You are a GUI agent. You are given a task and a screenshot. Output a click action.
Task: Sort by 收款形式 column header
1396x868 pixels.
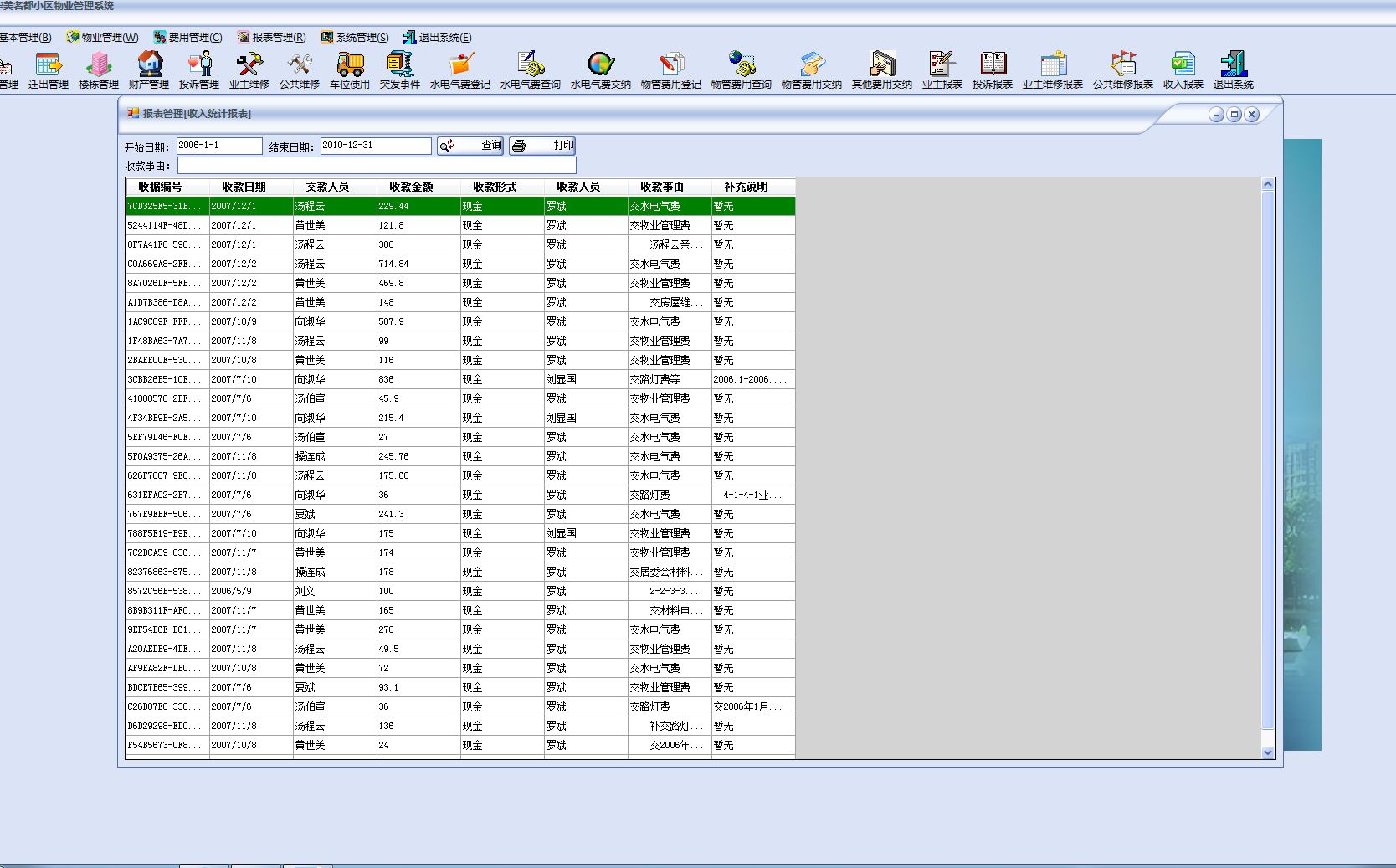502,187
